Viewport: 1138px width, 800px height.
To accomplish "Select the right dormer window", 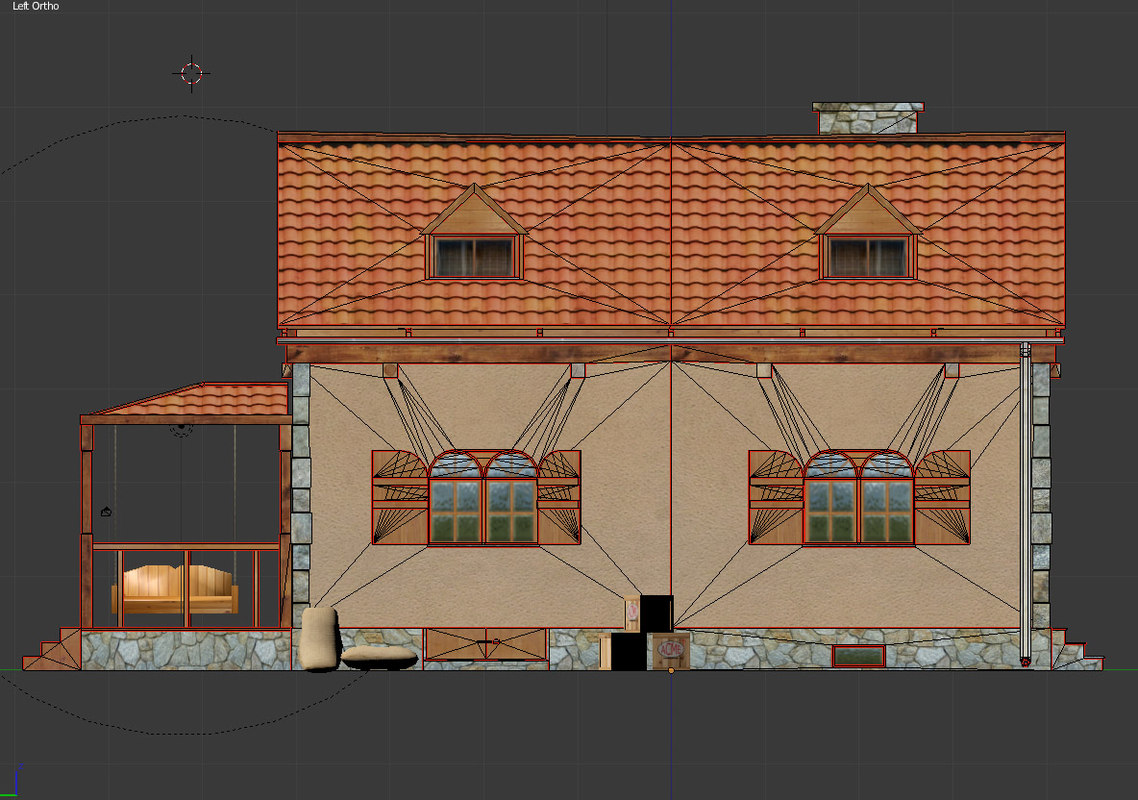I will 868,256.
